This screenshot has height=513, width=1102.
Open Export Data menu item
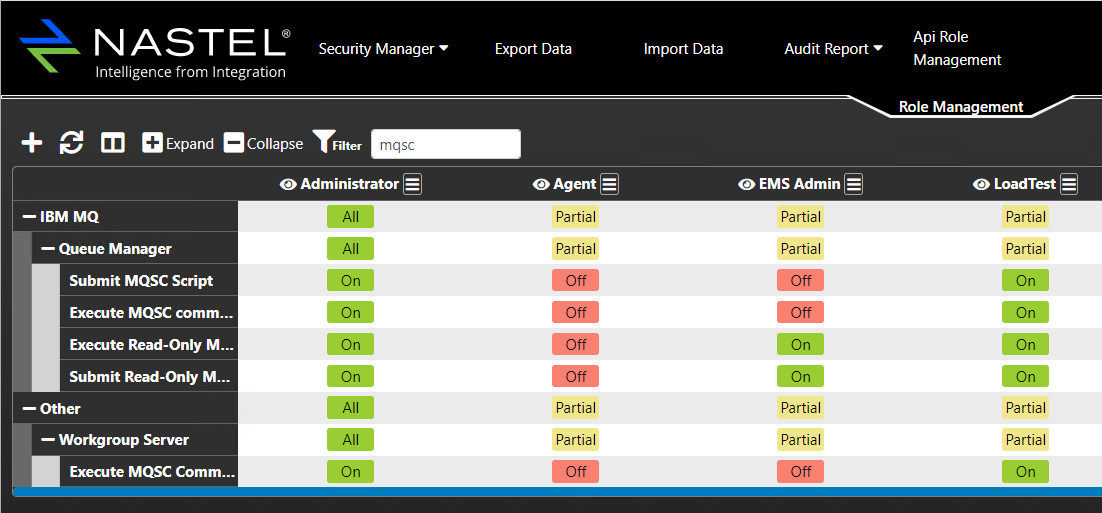(x=533, y=49)
